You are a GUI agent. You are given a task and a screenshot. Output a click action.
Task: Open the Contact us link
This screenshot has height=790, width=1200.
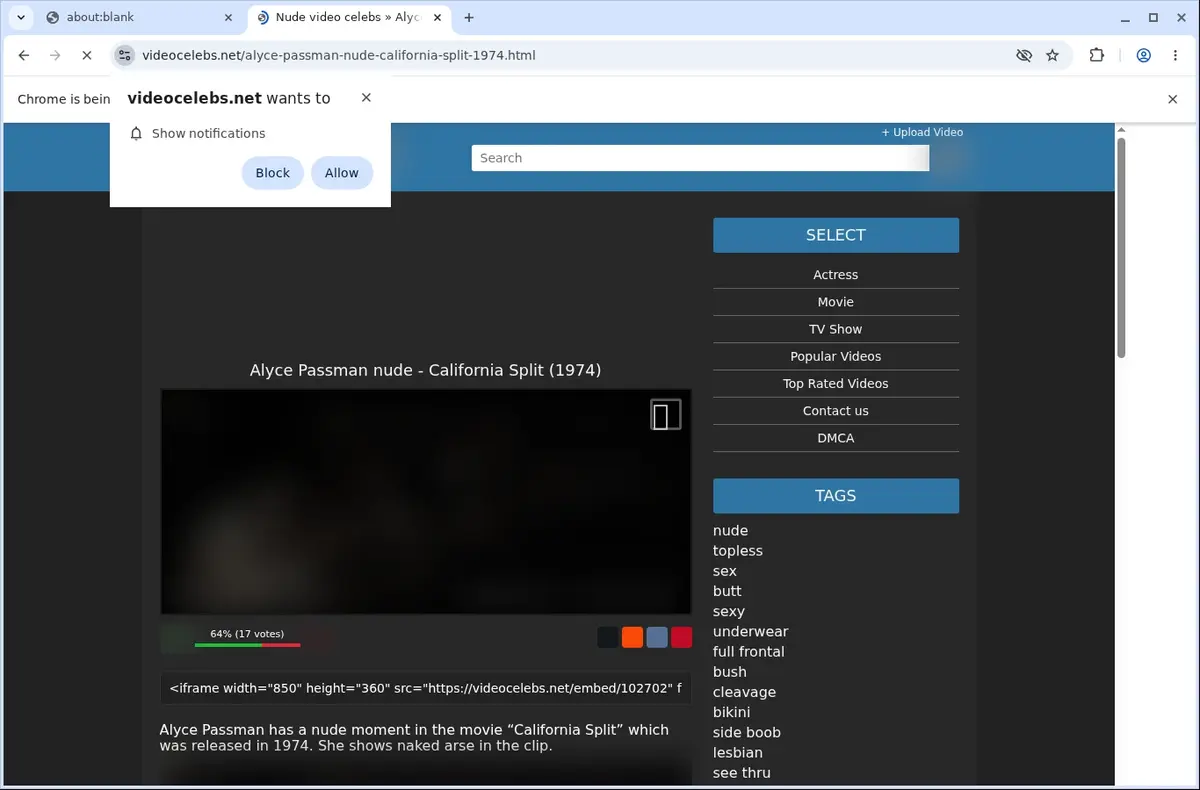click(x=836, y=411)
